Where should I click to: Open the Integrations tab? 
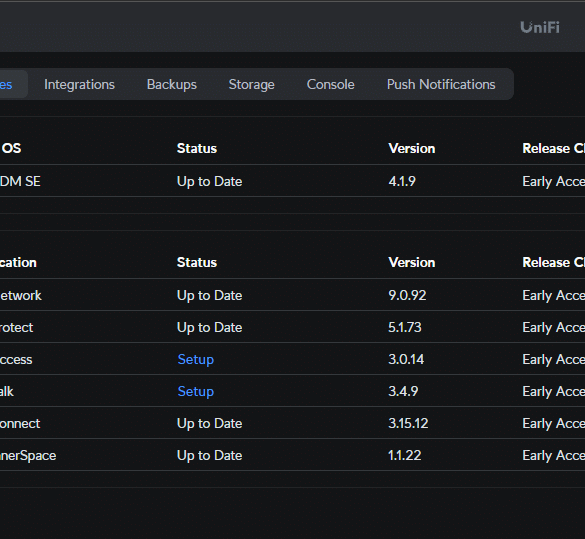[x=79, y=84]
